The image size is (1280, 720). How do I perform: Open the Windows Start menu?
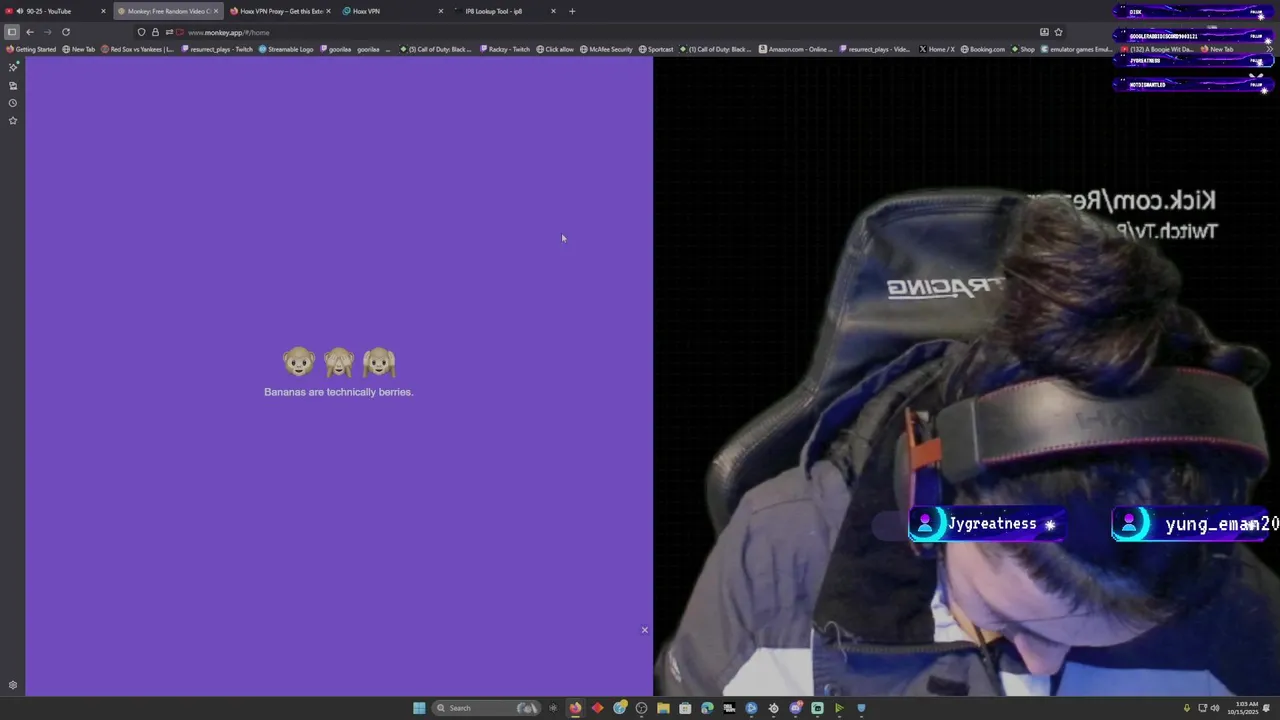click(419, 708)
